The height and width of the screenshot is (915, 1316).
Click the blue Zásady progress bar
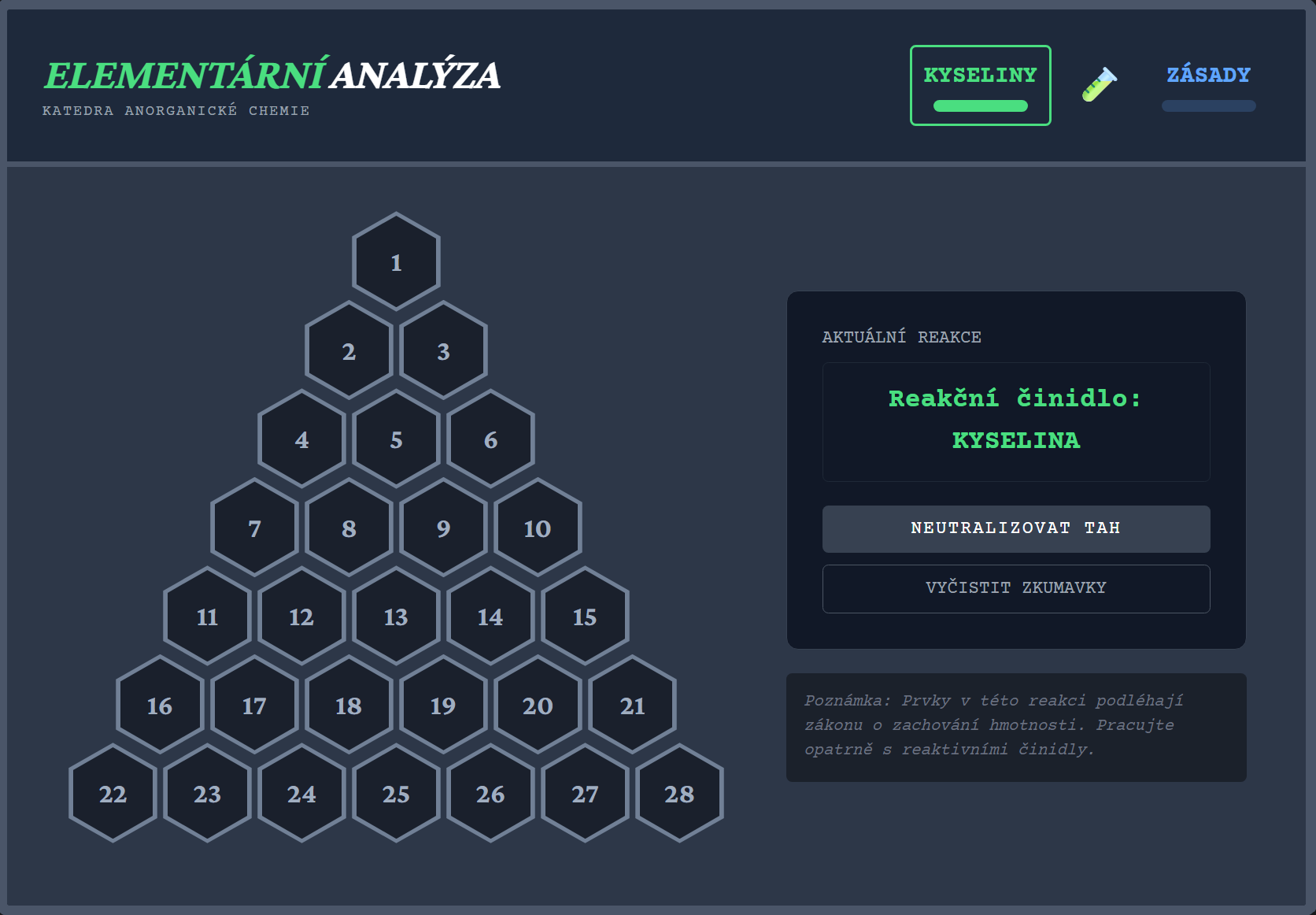click(x=1208, y=106)
